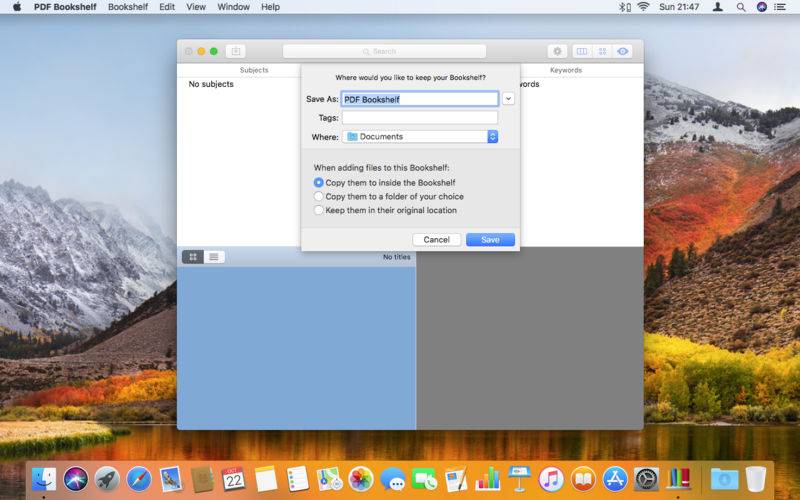Click the No subjects text

point(211,84)
